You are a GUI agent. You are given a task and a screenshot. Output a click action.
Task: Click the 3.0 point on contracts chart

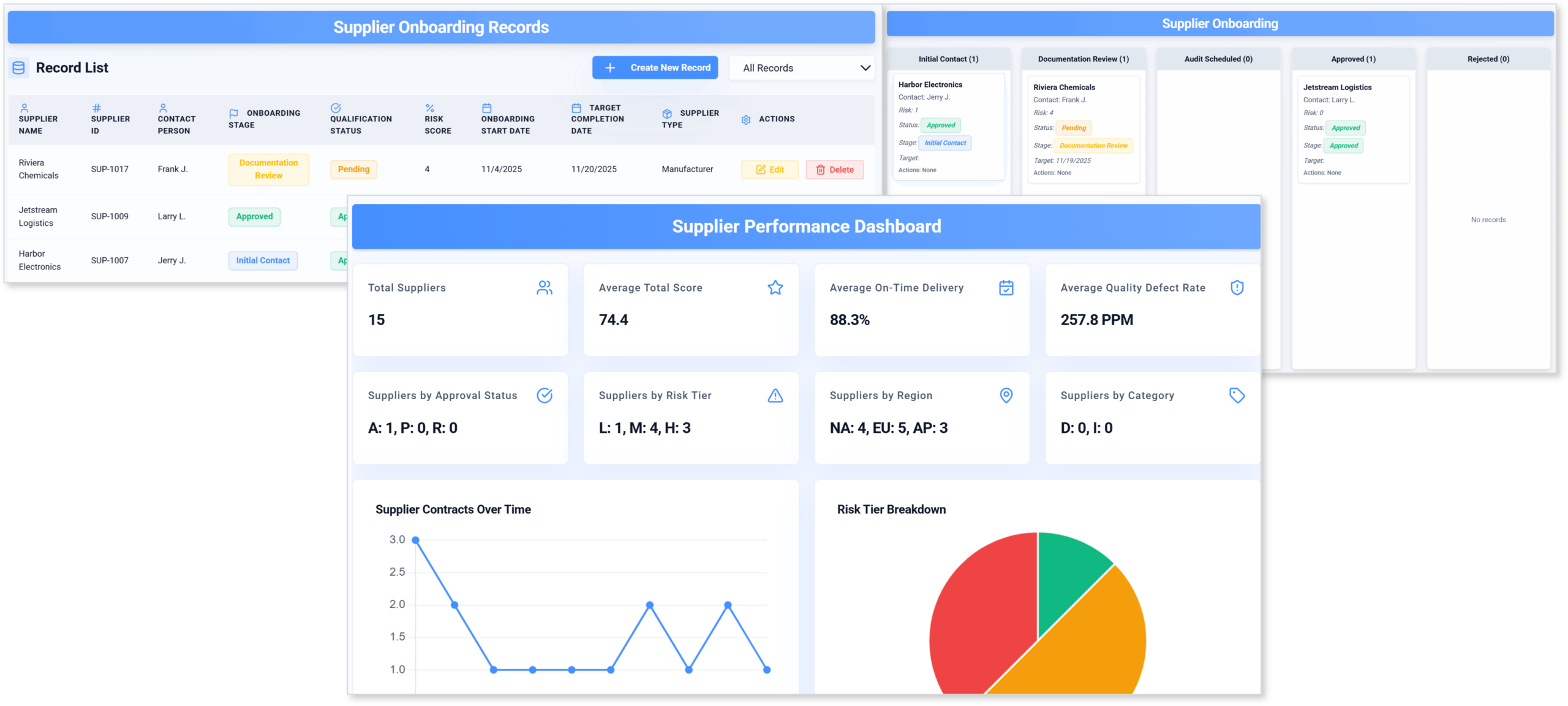[415, 540]
